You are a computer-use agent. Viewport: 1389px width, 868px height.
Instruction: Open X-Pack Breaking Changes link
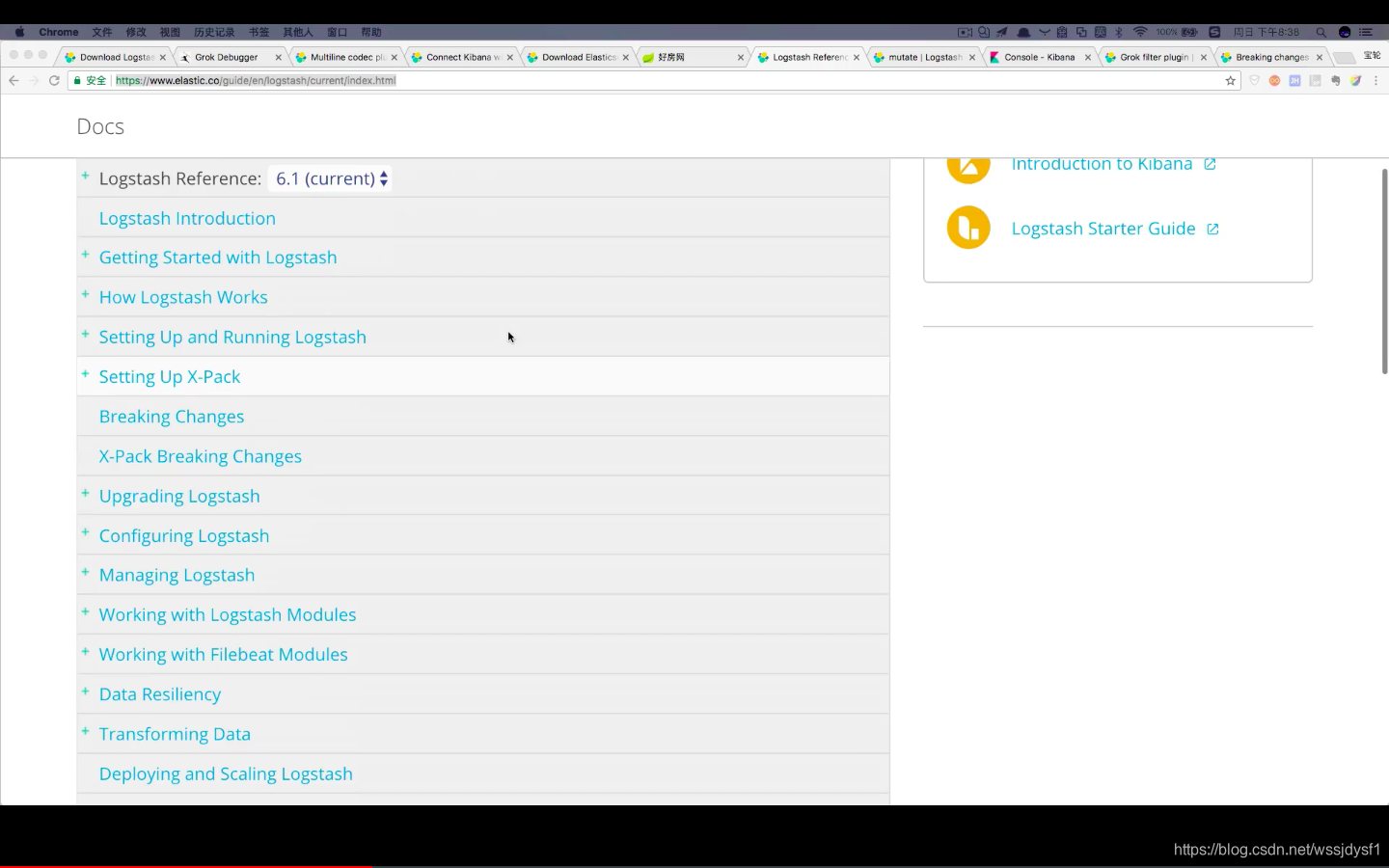(x=201, y=456)
